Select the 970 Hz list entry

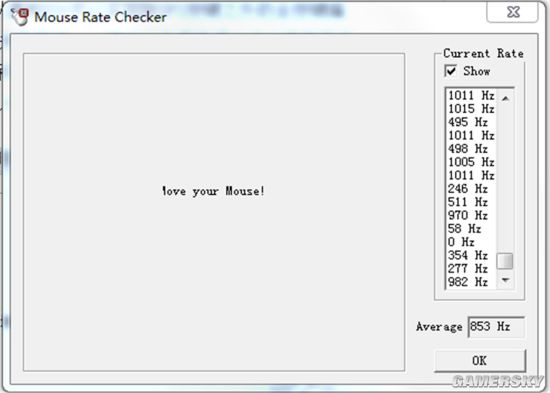point(471,215)
